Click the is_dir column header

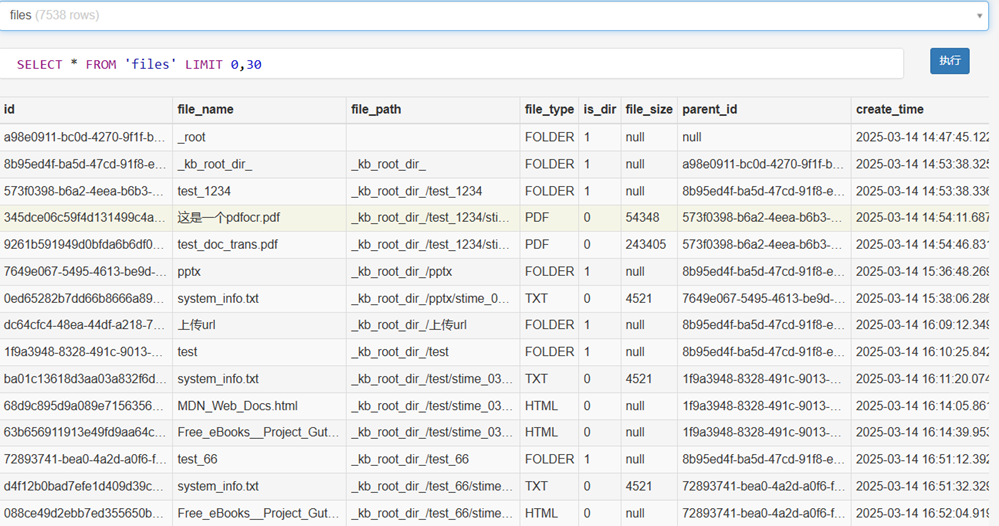pyautogui.click(x=600, y=109)
